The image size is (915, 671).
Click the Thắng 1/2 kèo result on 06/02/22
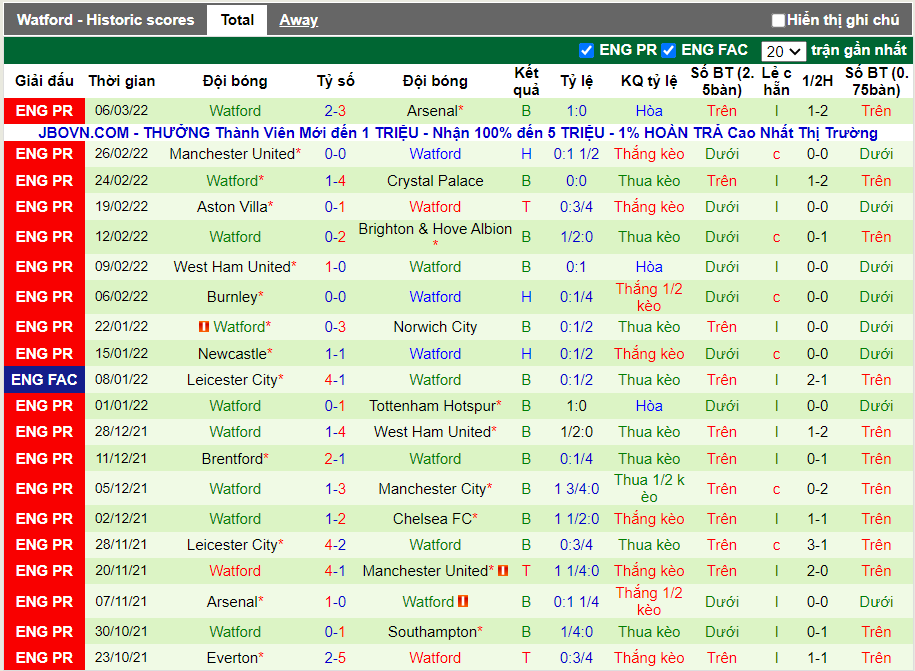pyautogui.click(x=649, y=297)
